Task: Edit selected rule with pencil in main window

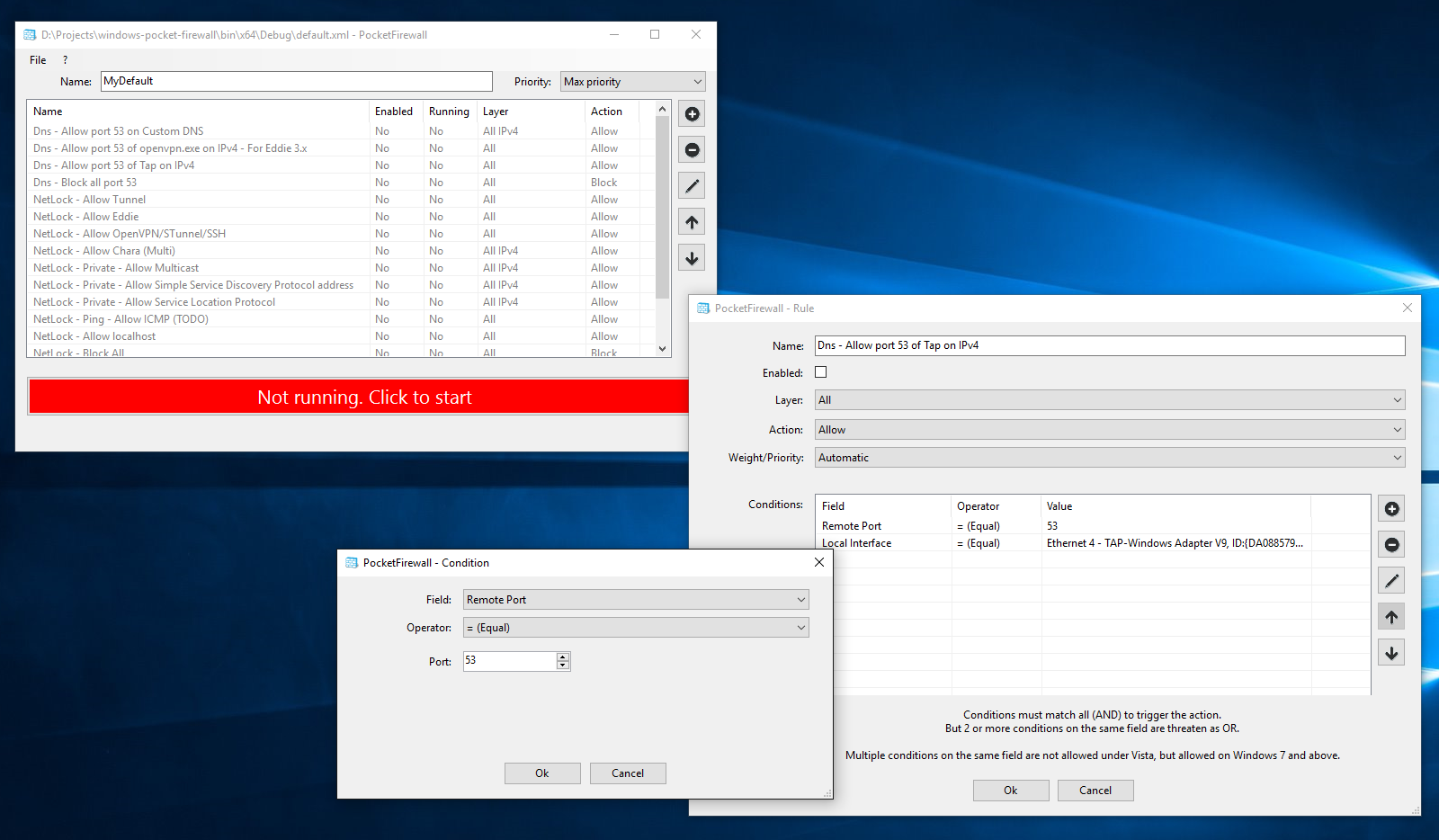Action: pos(692,186)
